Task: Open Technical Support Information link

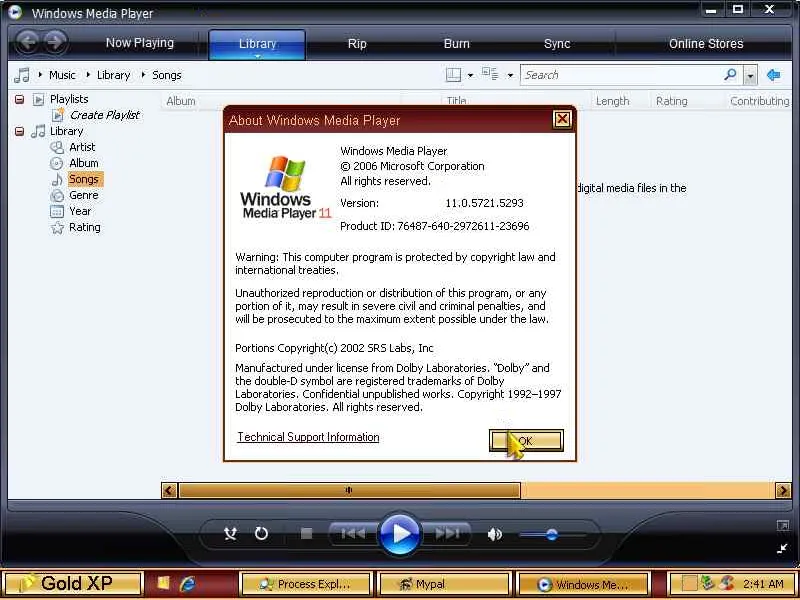Action: (x=308, y=437)
